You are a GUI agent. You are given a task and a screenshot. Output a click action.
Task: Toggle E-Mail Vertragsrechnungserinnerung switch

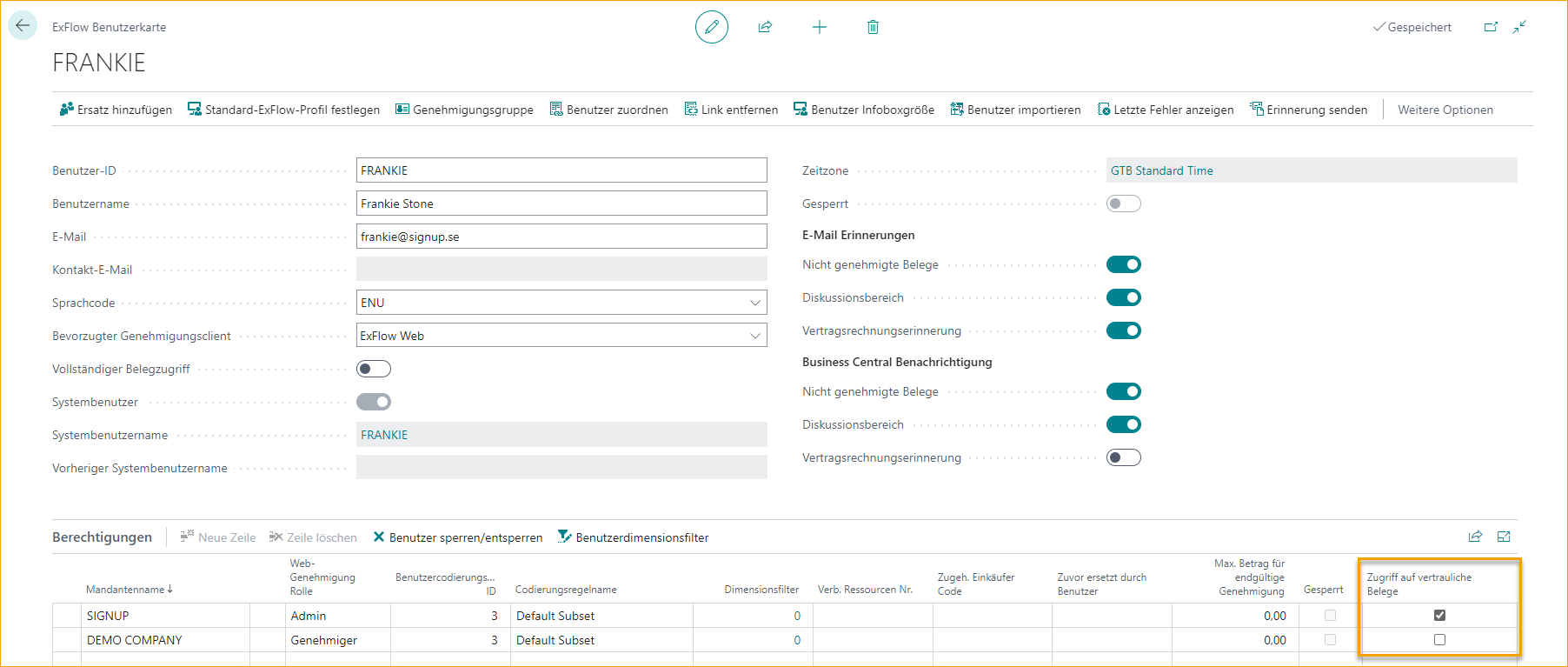click(1123, 330)
